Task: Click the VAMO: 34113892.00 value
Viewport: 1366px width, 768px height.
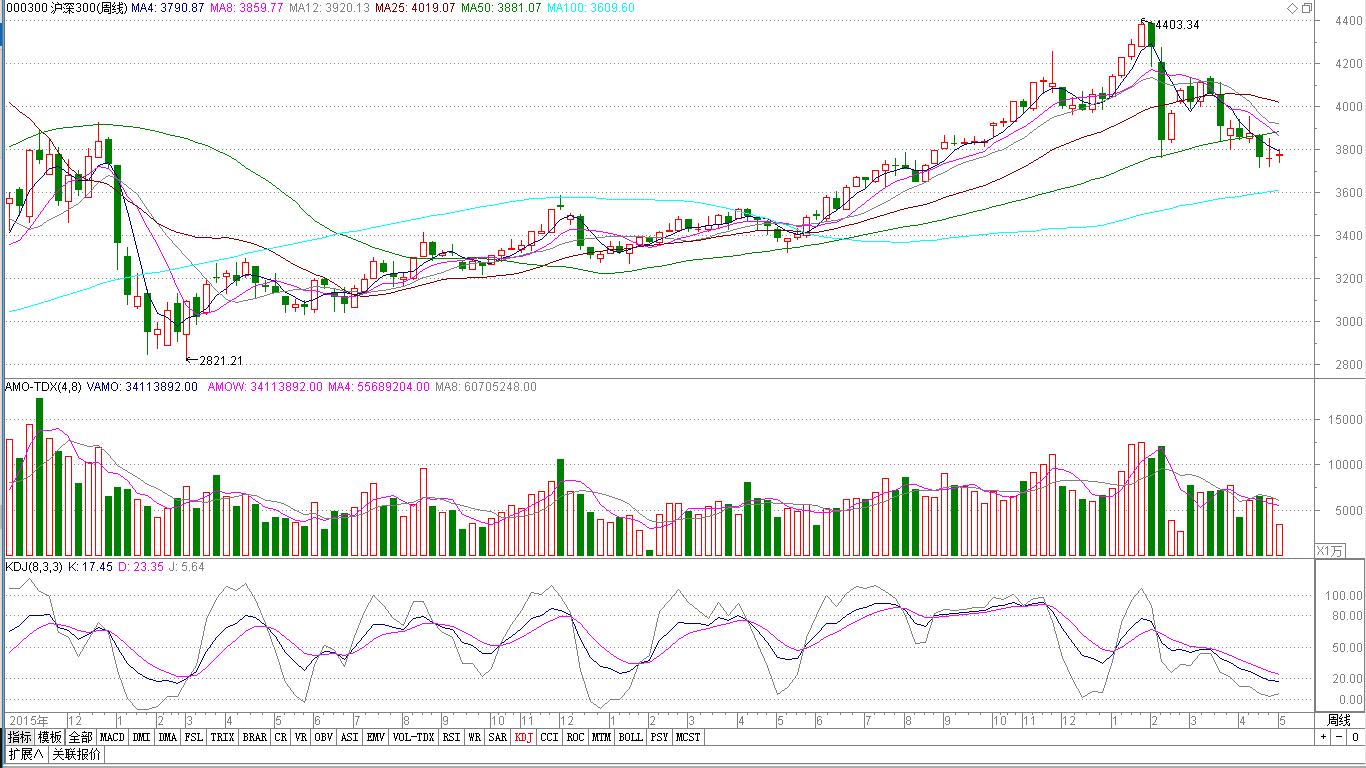Action: [142, 387]
